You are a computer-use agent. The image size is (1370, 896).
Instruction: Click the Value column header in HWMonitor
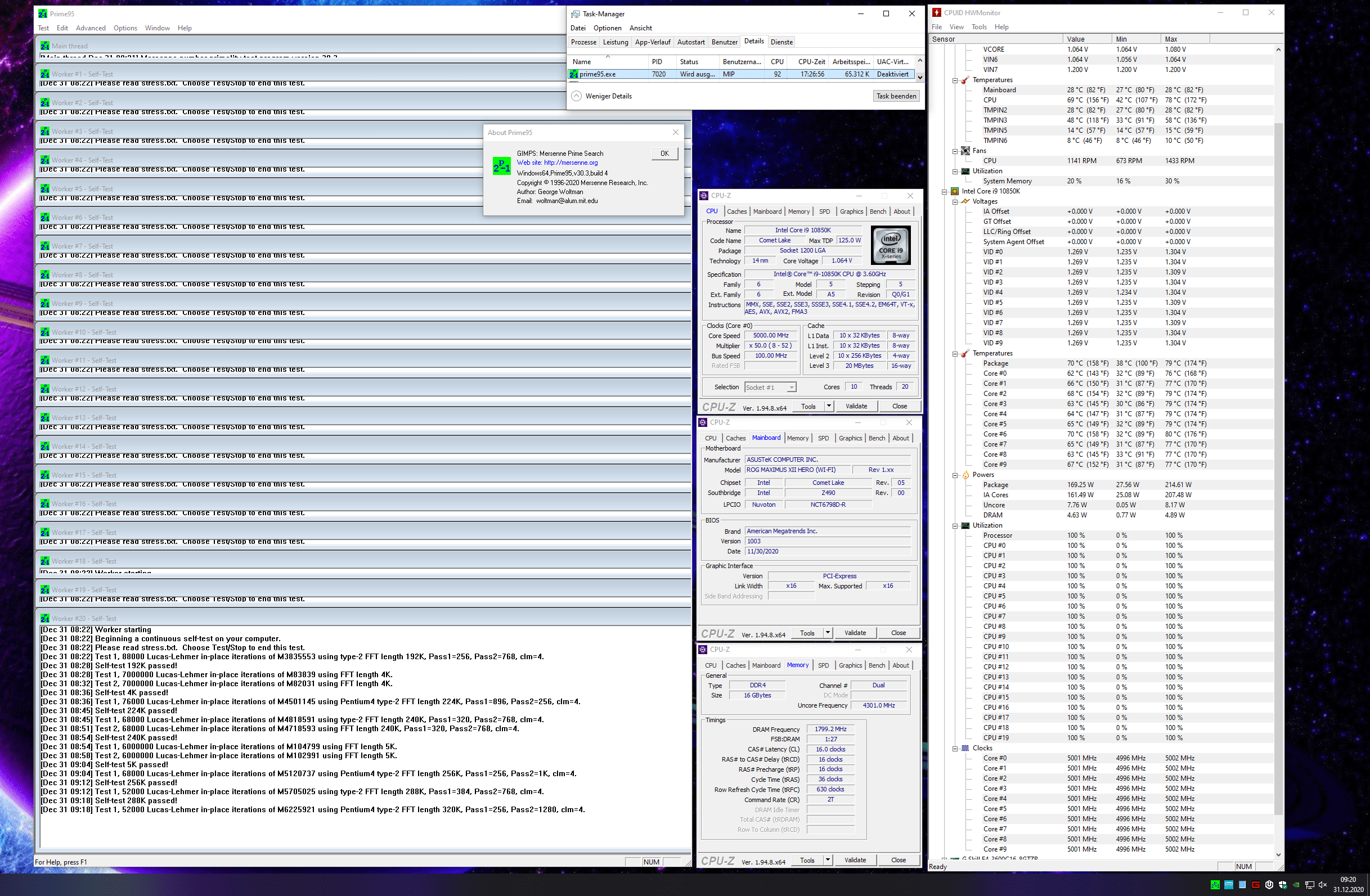[x=1088, y=39]
